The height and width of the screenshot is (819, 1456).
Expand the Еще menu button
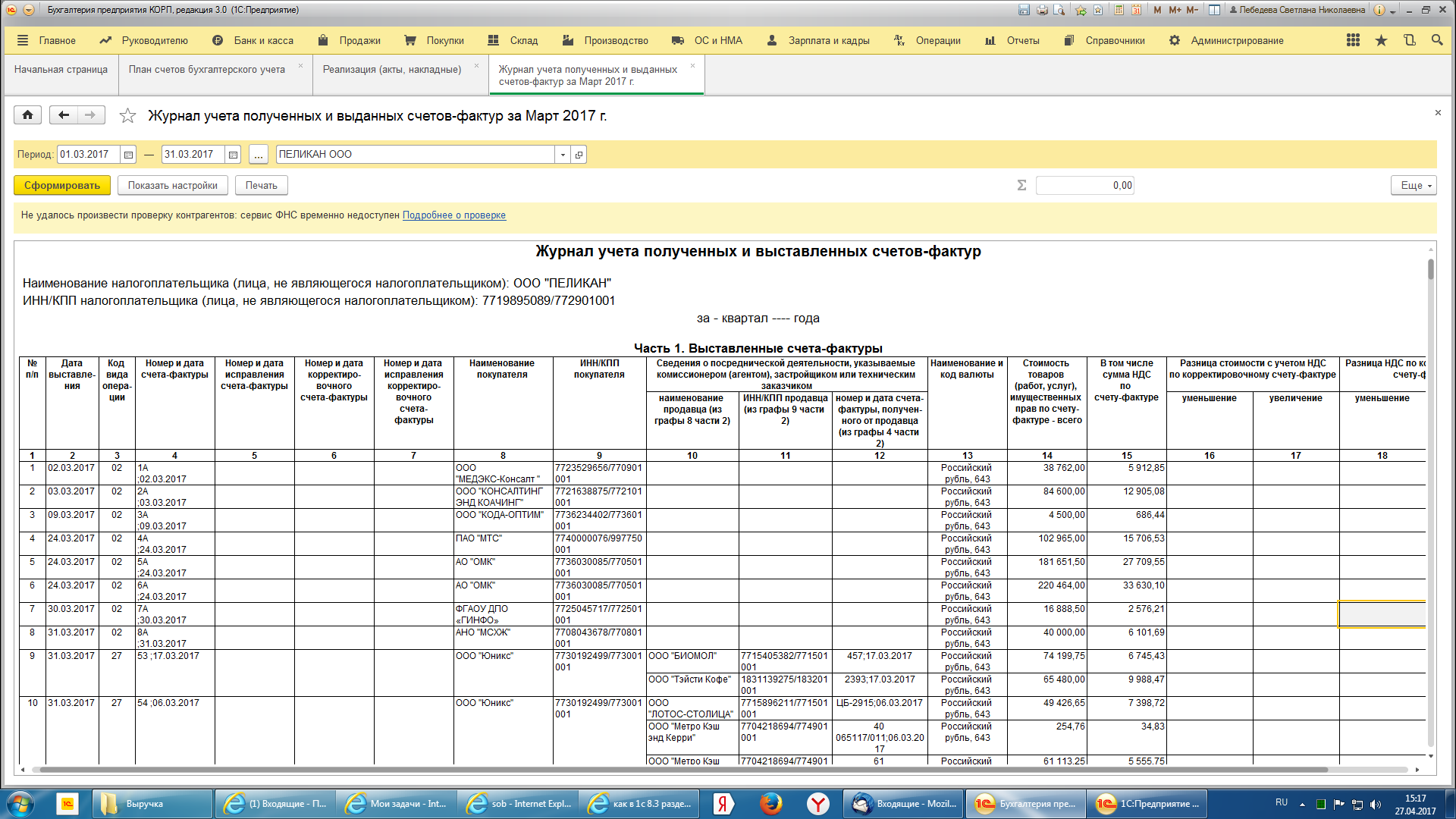click(1414, 185)
